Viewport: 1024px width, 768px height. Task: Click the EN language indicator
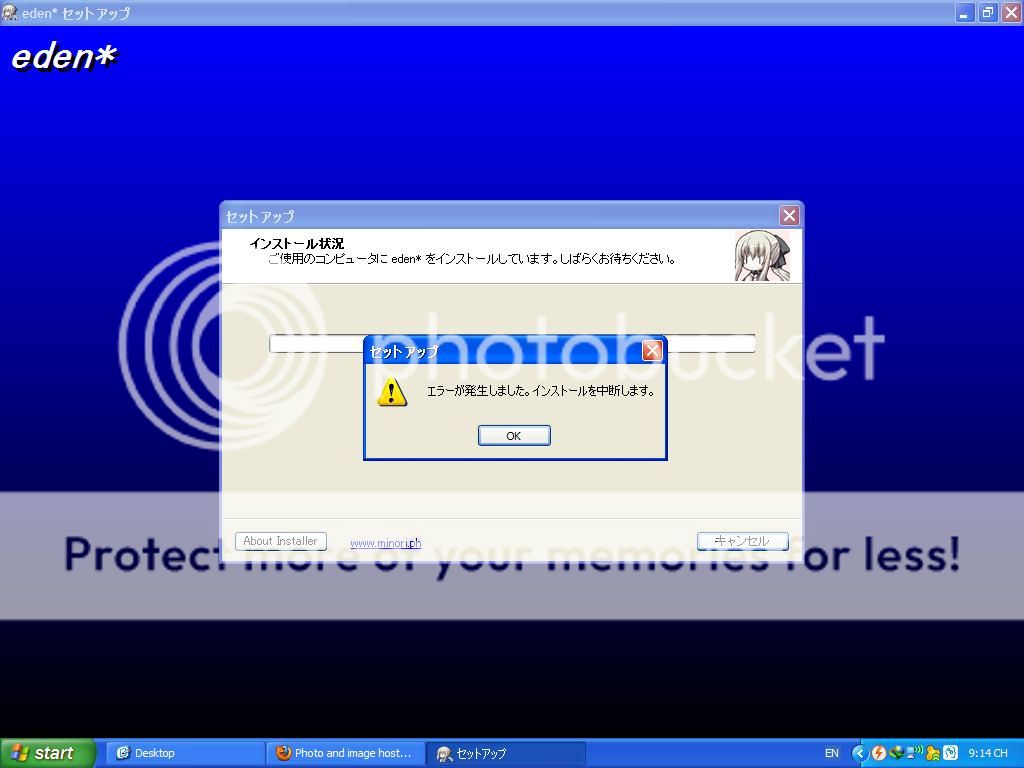pos(832,753)
